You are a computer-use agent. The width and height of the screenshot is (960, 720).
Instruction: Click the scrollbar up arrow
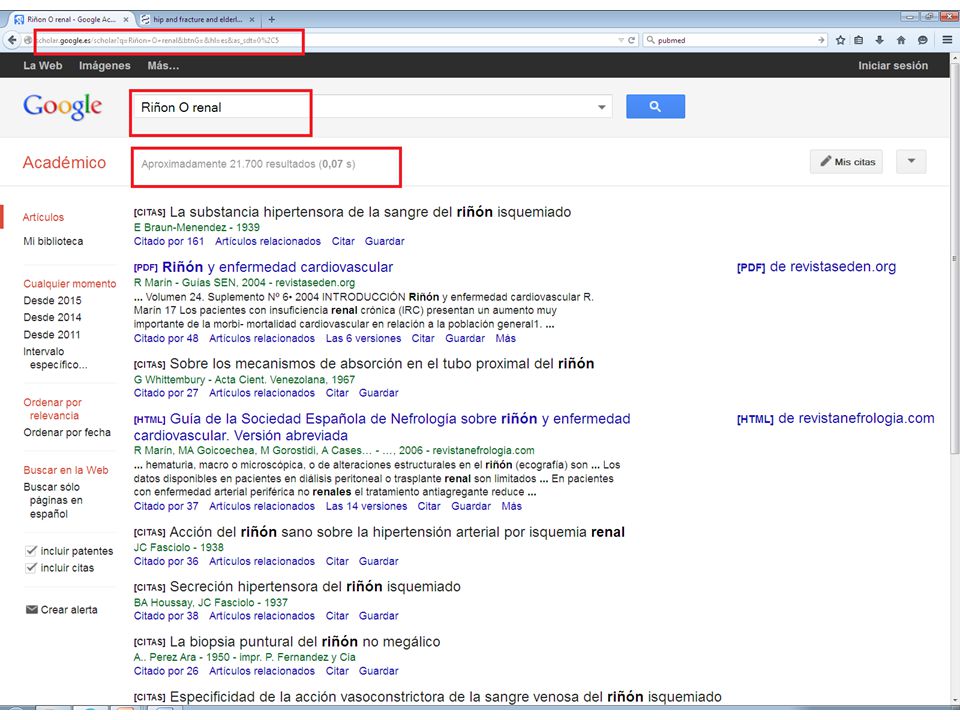(954, 59)
